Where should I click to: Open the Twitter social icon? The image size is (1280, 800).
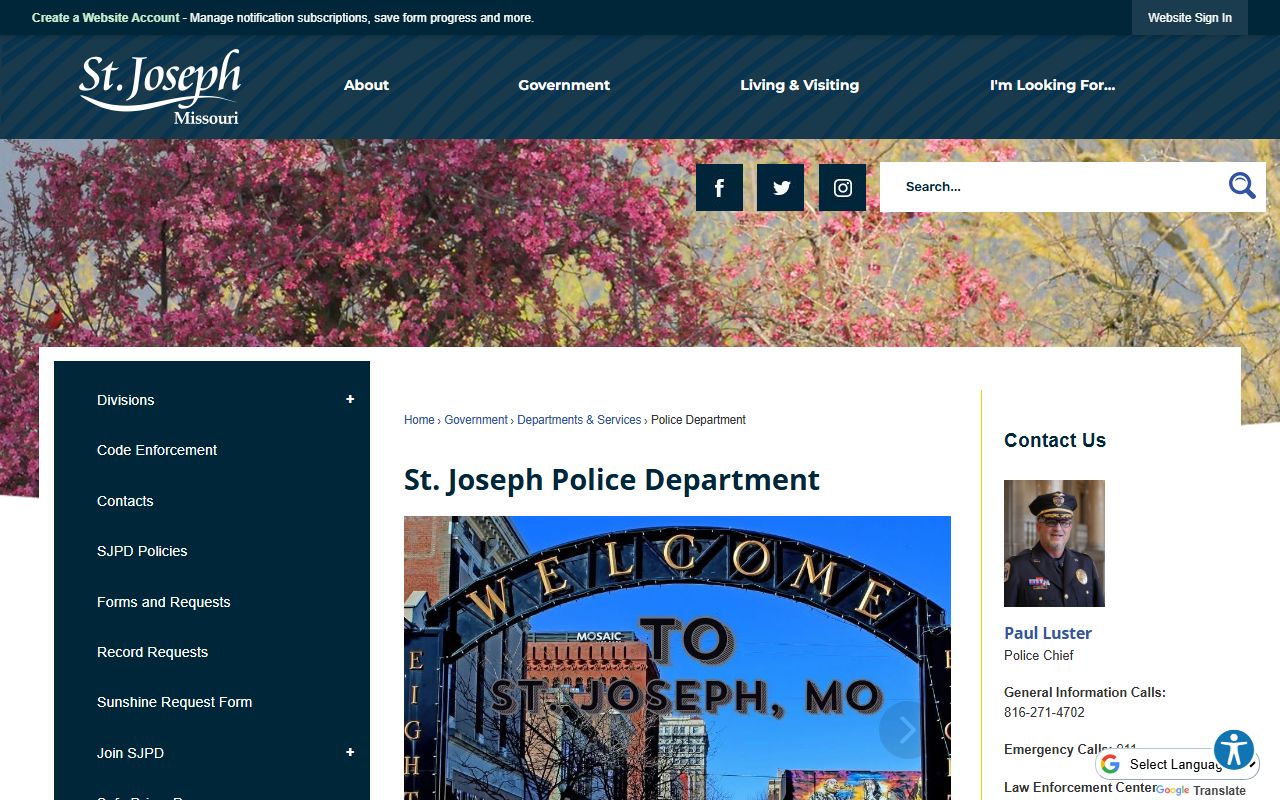(780, 188)
